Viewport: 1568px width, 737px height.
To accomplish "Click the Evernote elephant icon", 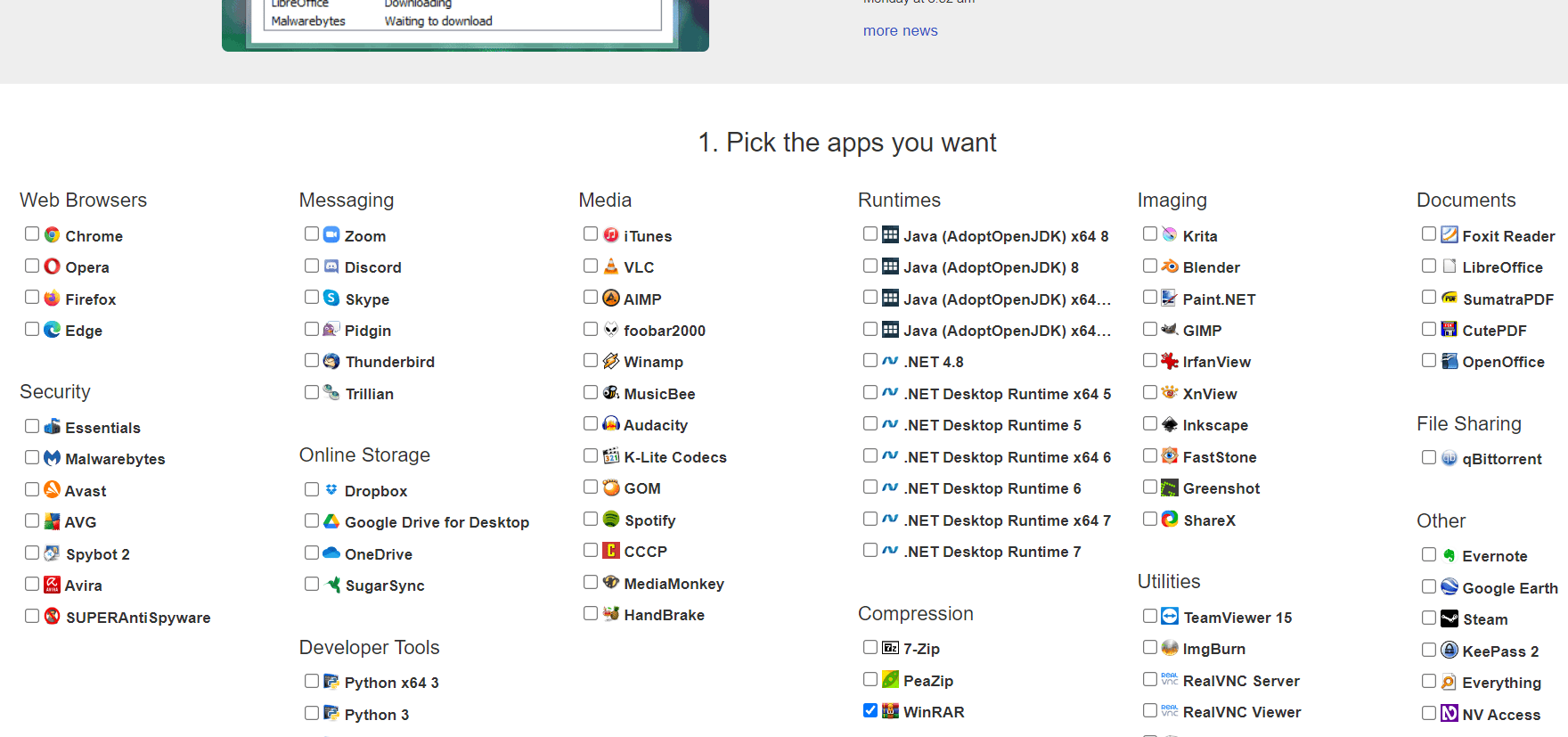I will 1450,555.
